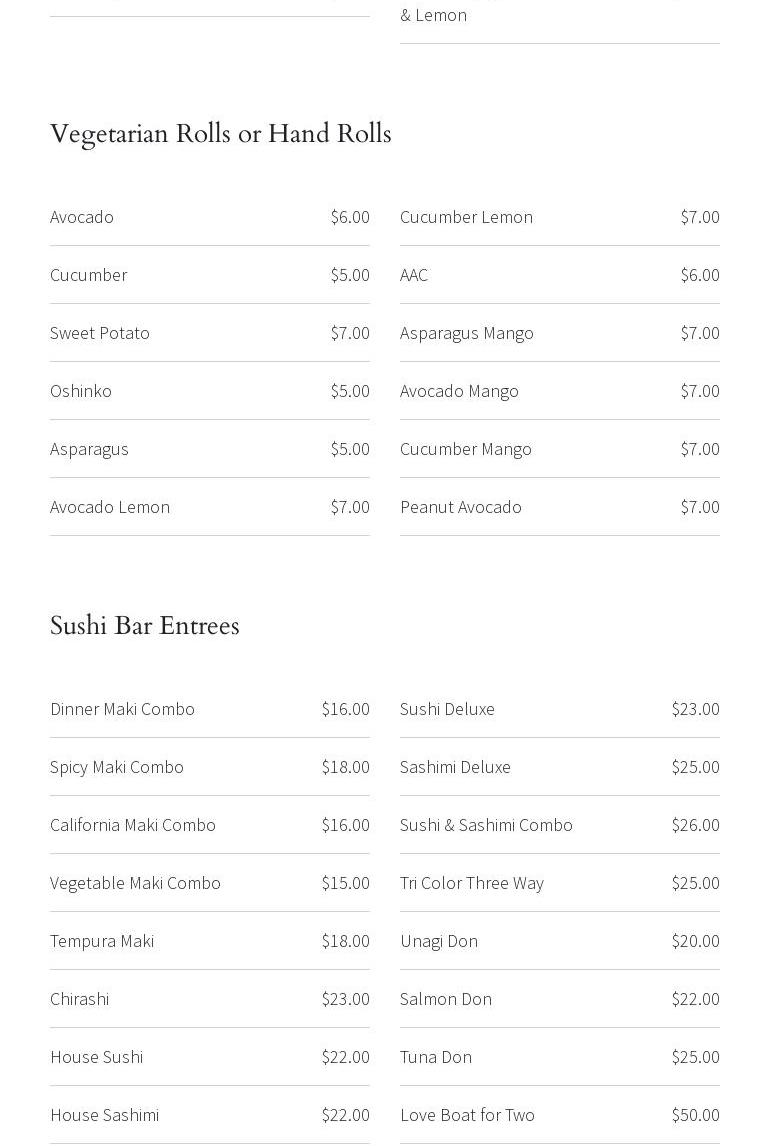Screen dimensions: 770x1146
Task: Click the AAC roll item
Action: pos(414,275)
